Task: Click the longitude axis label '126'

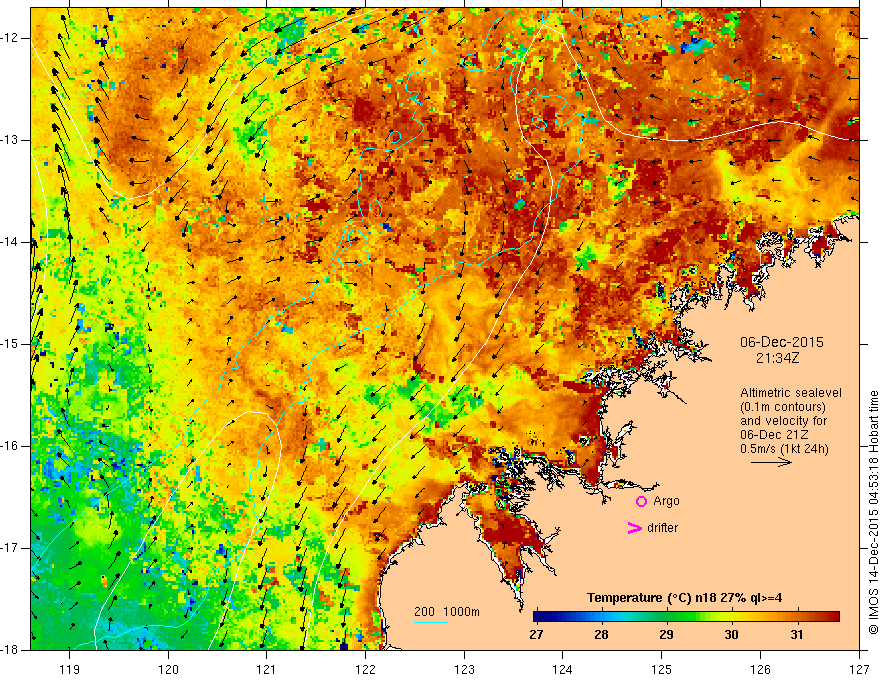Action: point(760,669)
